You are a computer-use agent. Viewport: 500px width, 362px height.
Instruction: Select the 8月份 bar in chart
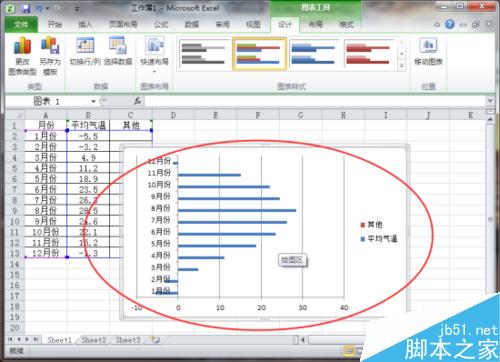tap(237, 210)
